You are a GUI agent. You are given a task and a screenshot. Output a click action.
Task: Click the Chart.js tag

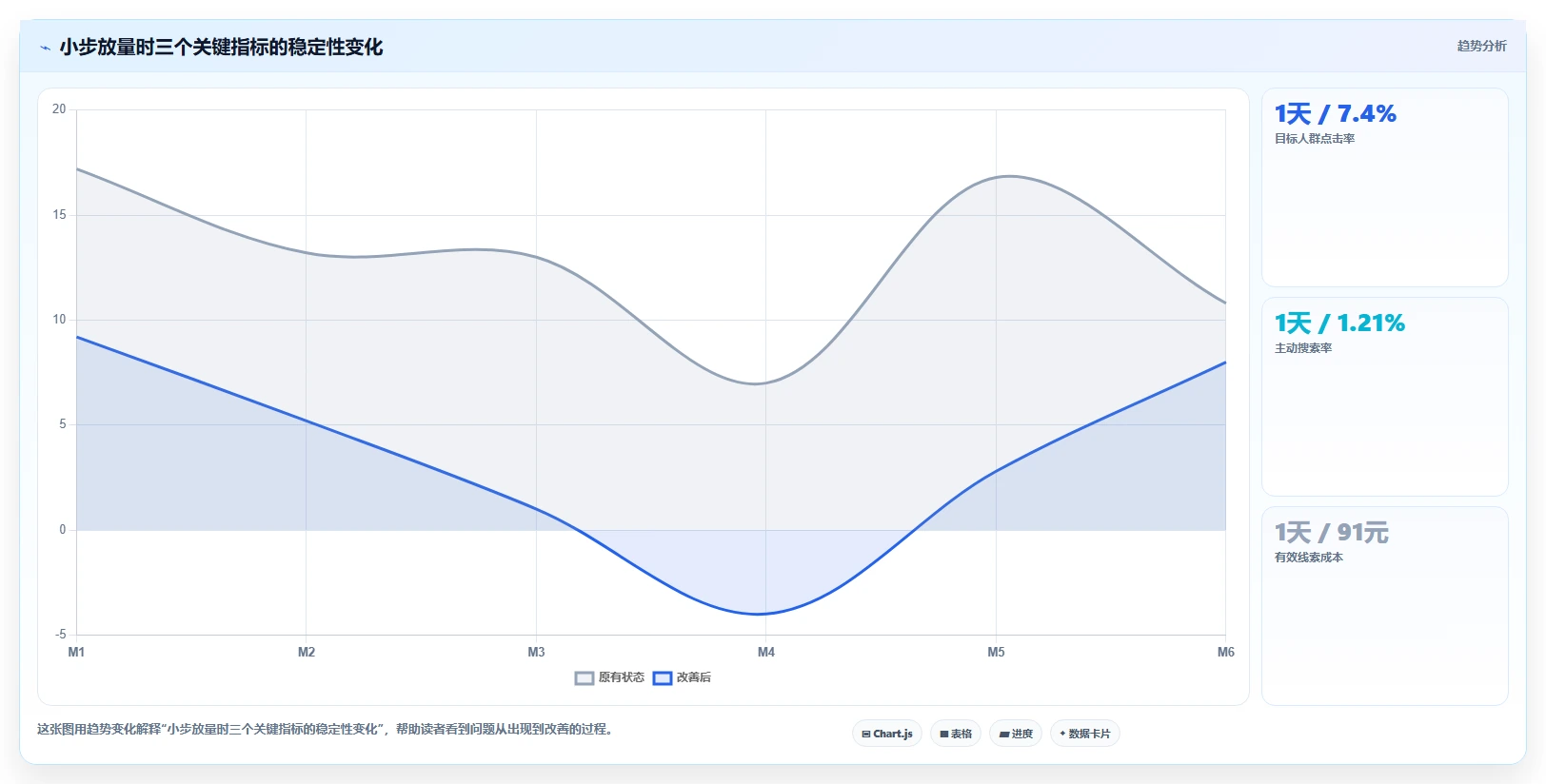pos(887,734)
